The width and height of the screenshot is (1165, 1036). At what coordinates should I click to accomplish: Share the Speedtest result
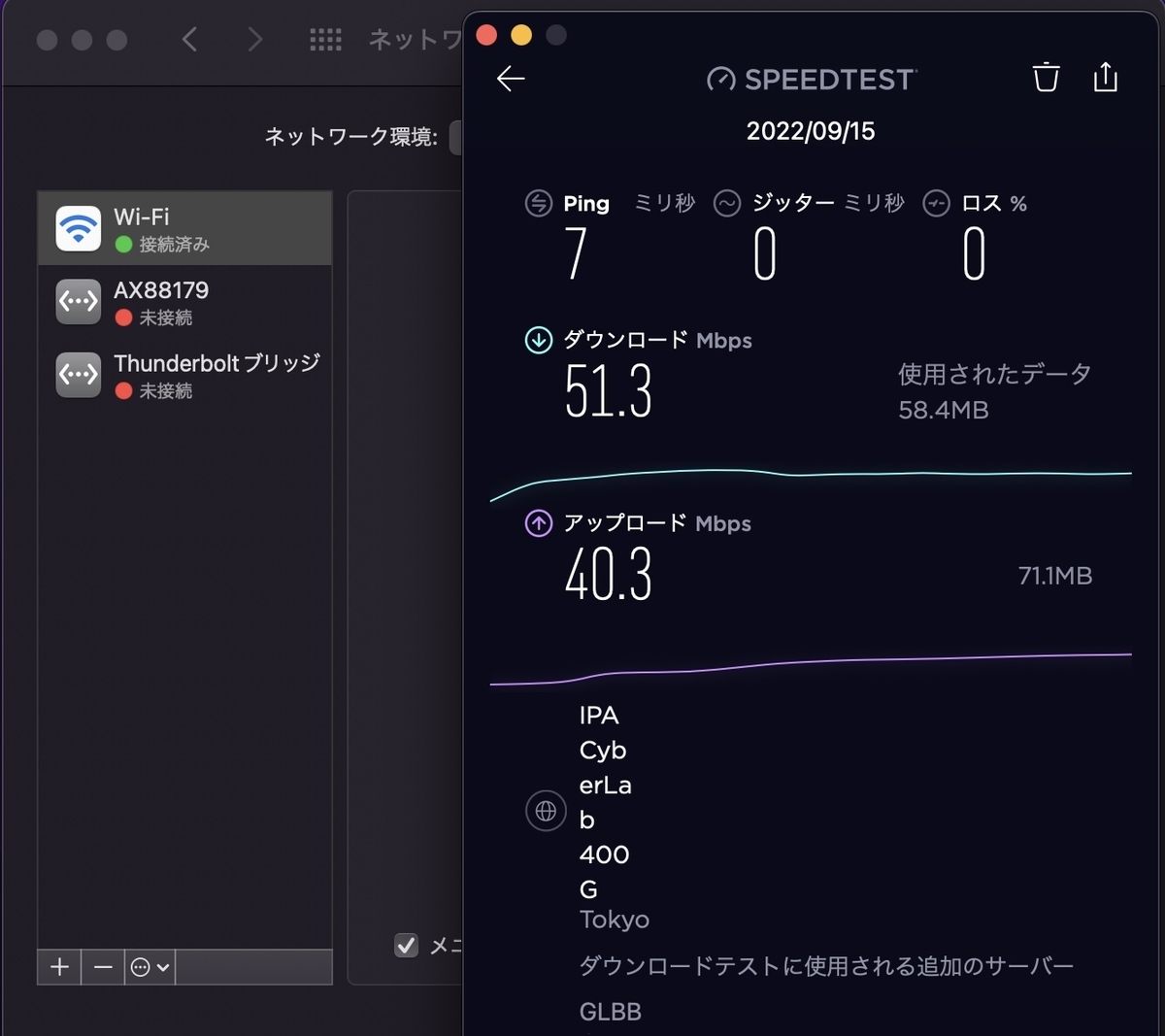tap(1106, 77)
